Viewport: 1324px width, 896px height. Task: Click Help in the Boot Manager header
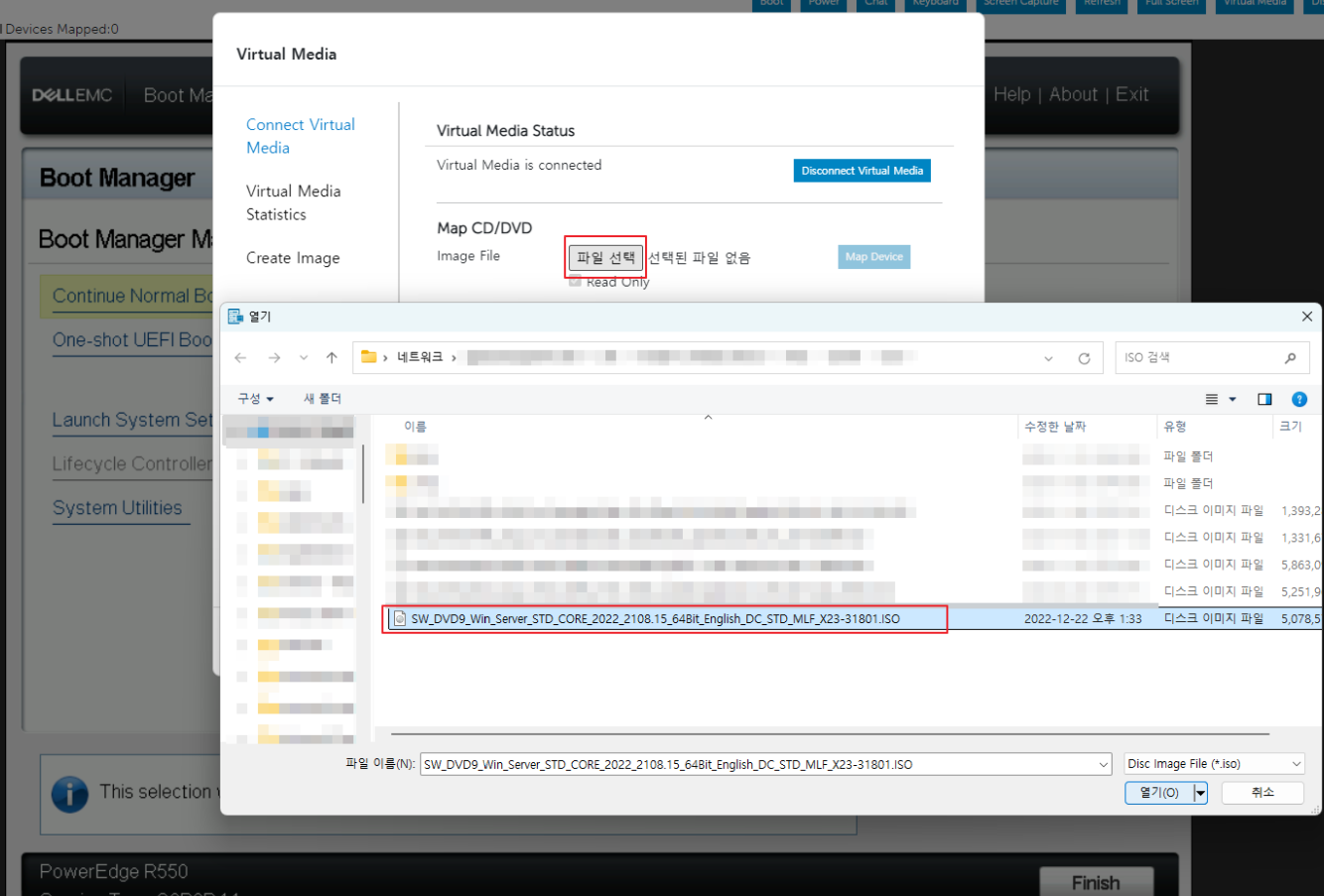coord(1012,94)
